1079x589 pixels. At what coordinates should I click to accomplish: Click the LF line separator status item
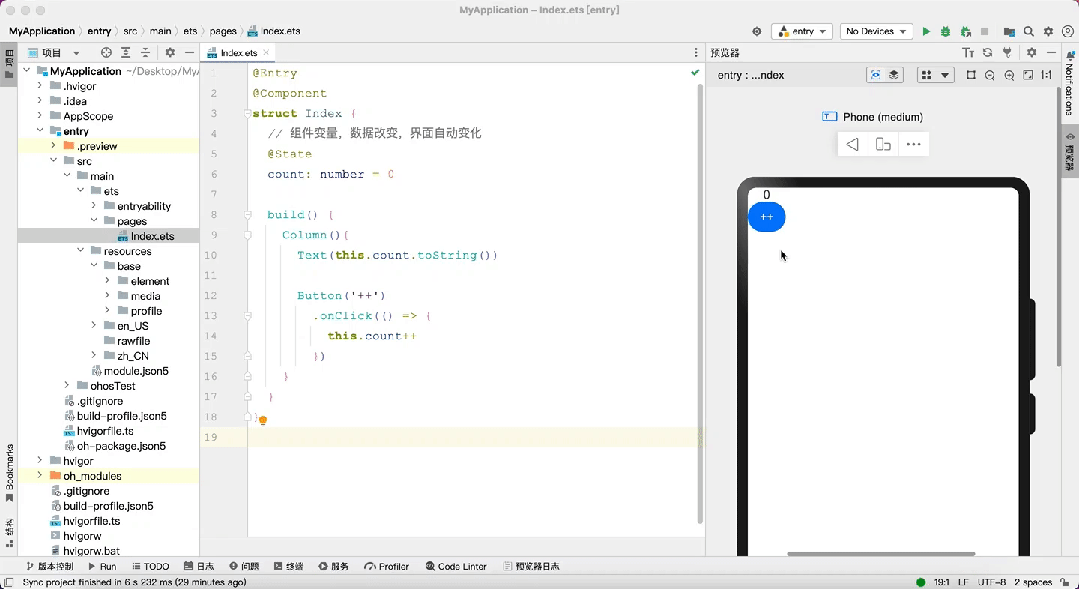963,582
